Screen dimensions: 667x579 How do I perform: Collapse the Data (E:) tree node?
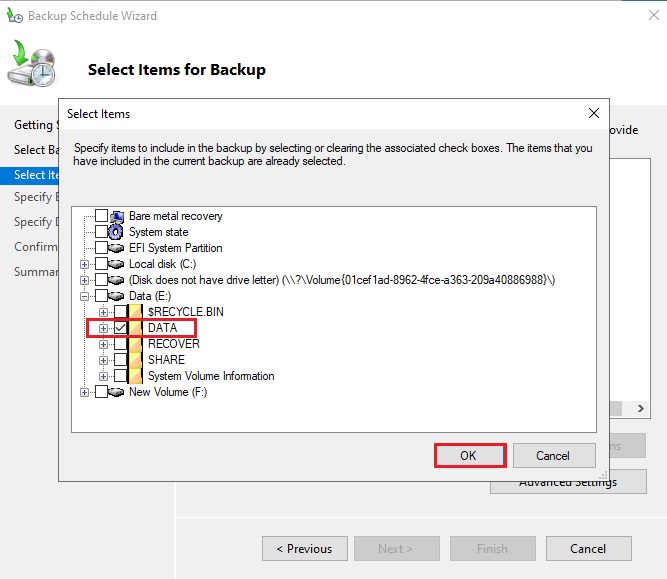click(85, 296)
